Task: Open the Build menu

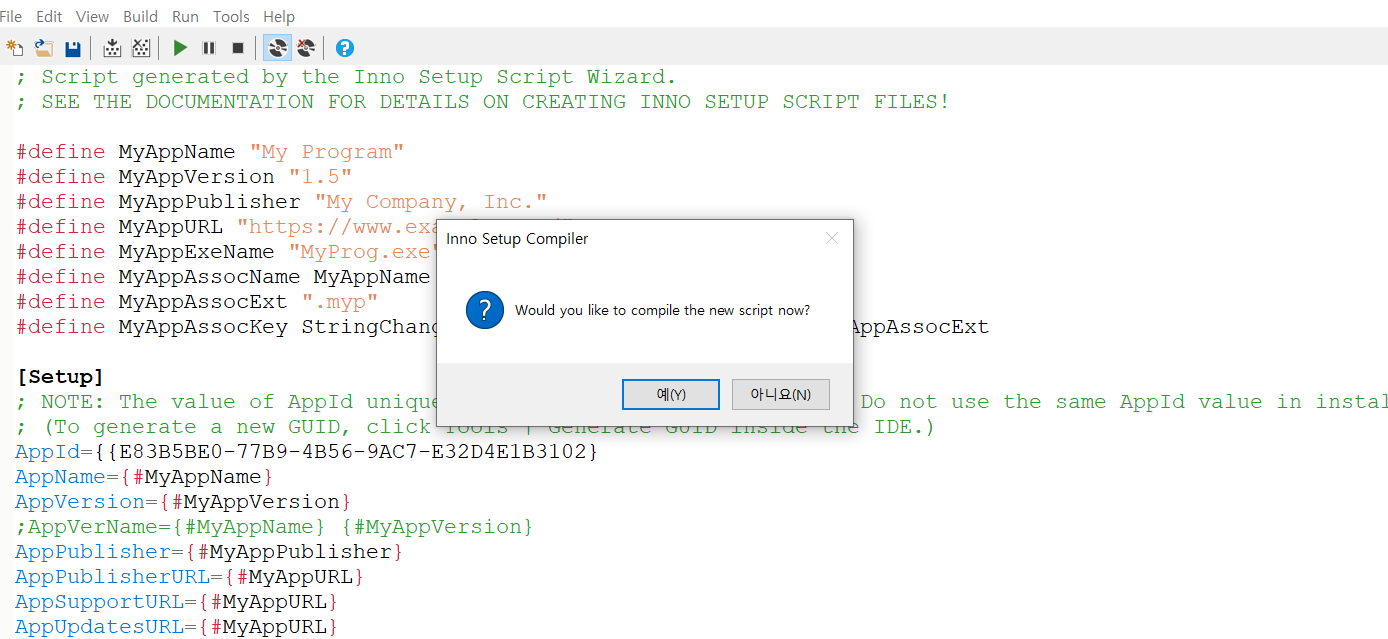Action: (140, 16)
